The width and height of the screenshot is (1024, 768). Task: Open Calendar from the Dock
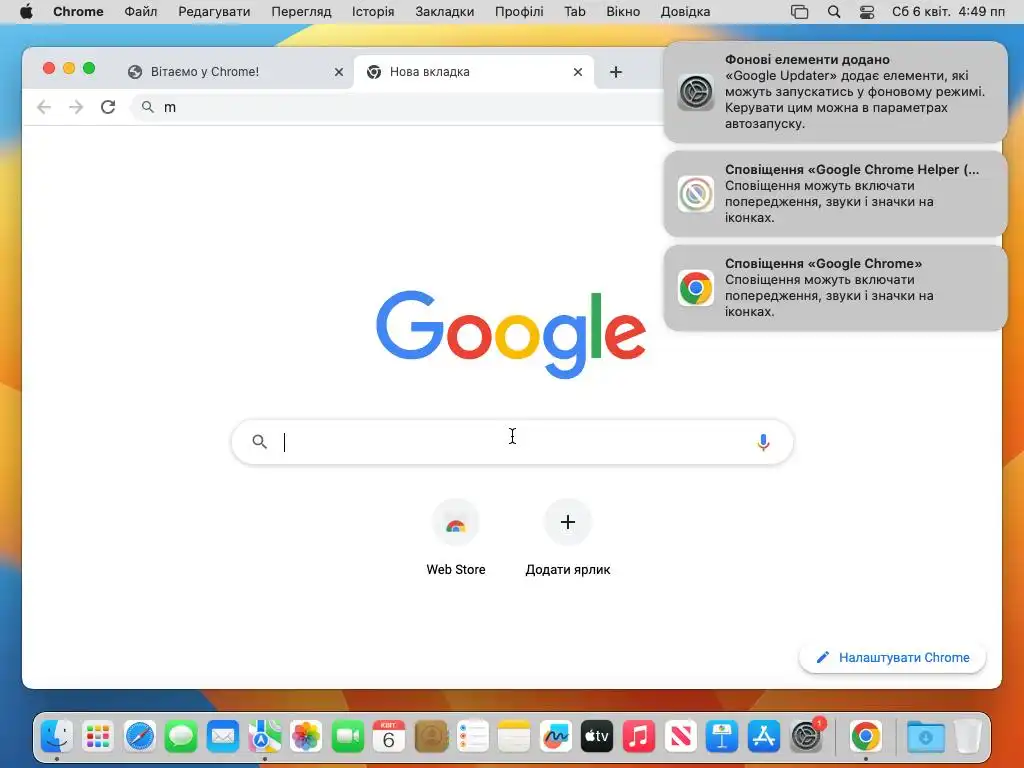[x=389, y=737]
